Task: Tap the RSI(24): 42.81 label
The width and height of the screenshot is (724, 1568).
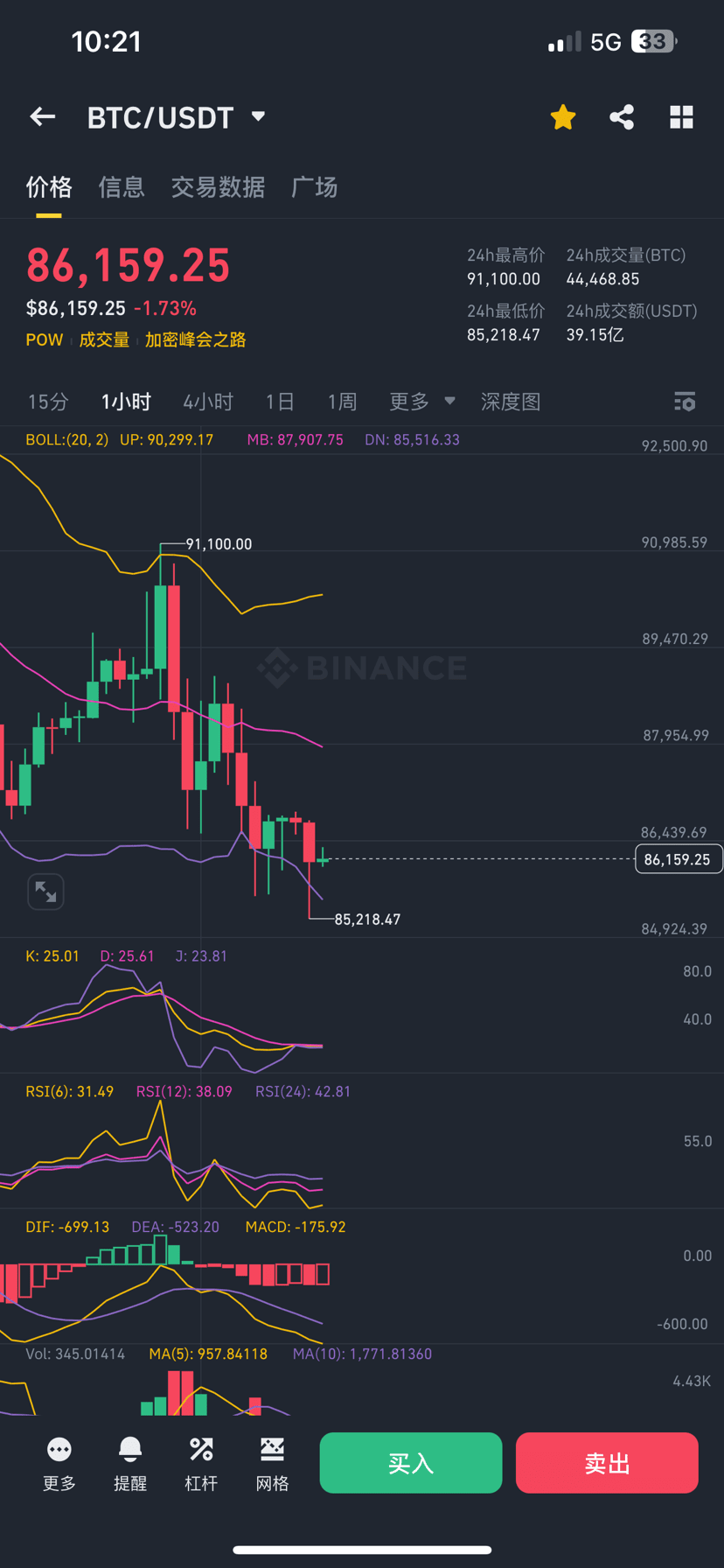Action: pyautogui.click(x=303, y=1092)
